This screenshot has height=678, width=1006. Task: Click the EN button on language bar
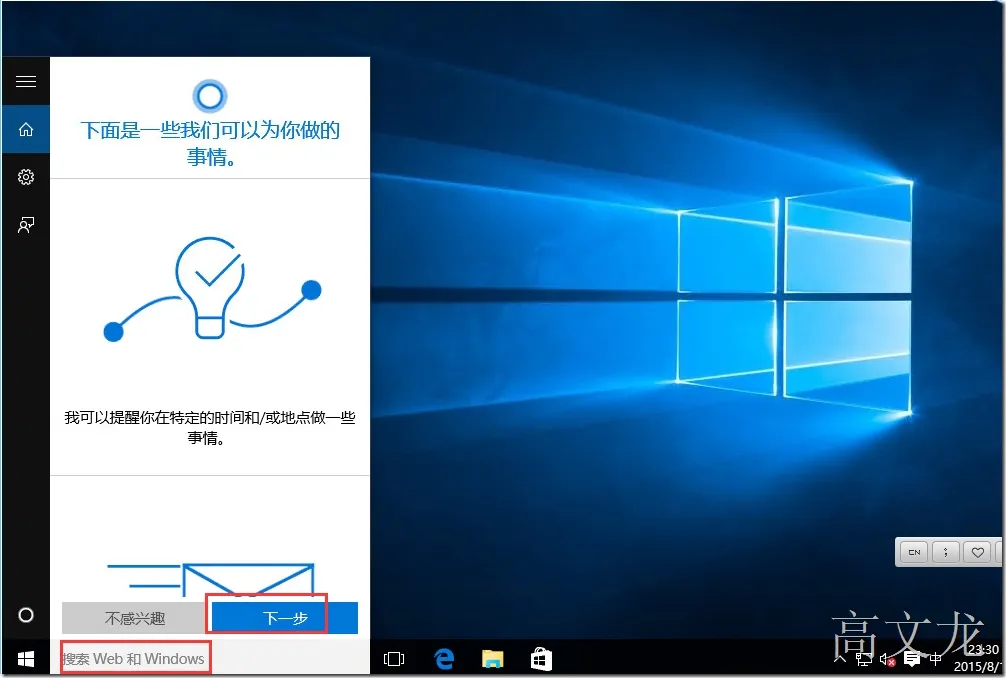914,552
